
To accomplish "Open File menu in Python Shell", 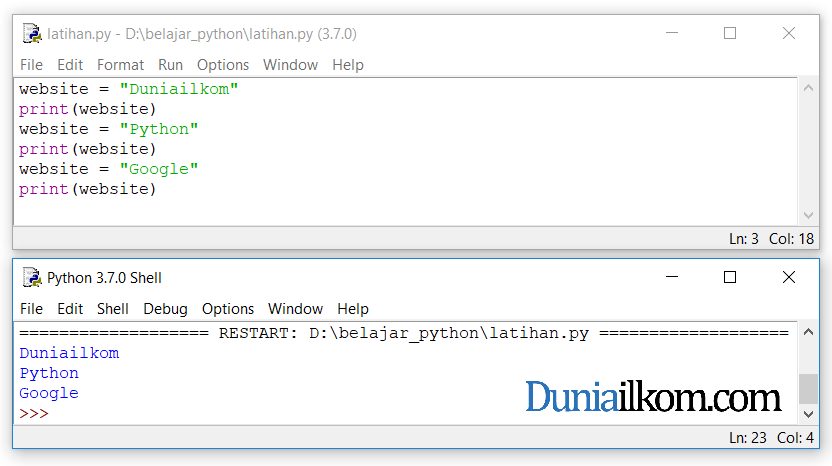I will pyautogui.click(x=31, y=309).
